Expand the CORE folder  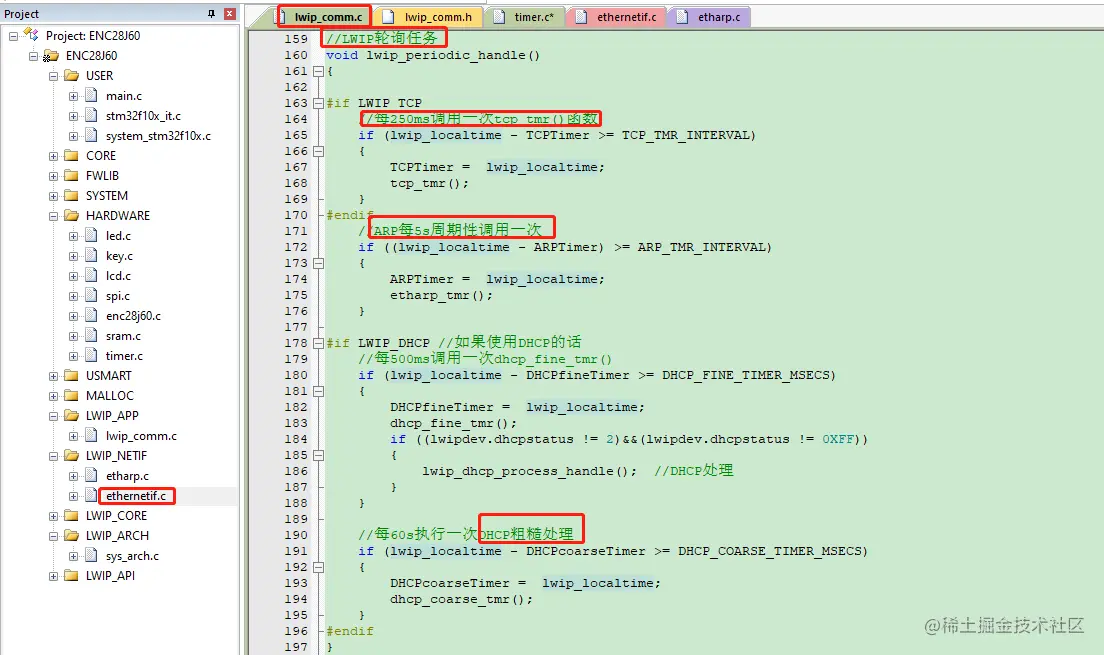pyautogui.click(x=54, y=156)
